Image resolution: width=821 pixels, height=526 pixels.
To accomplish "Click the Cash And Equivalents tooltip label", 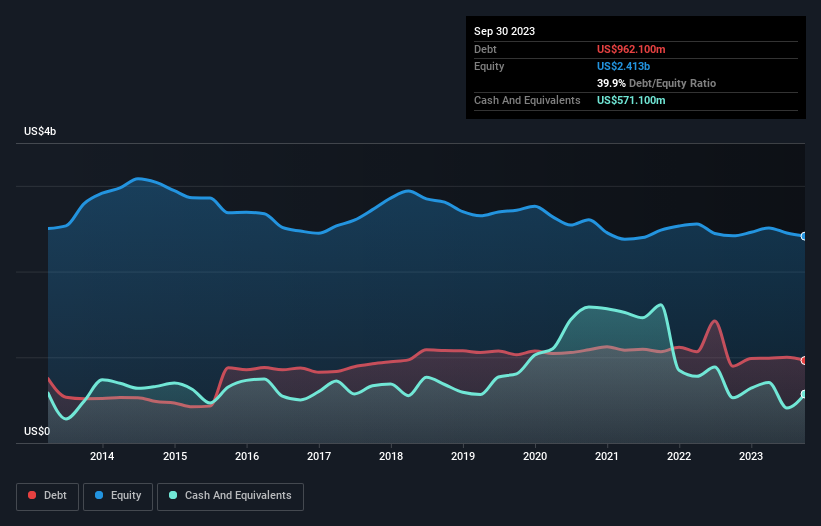I will tap(527, 100).
